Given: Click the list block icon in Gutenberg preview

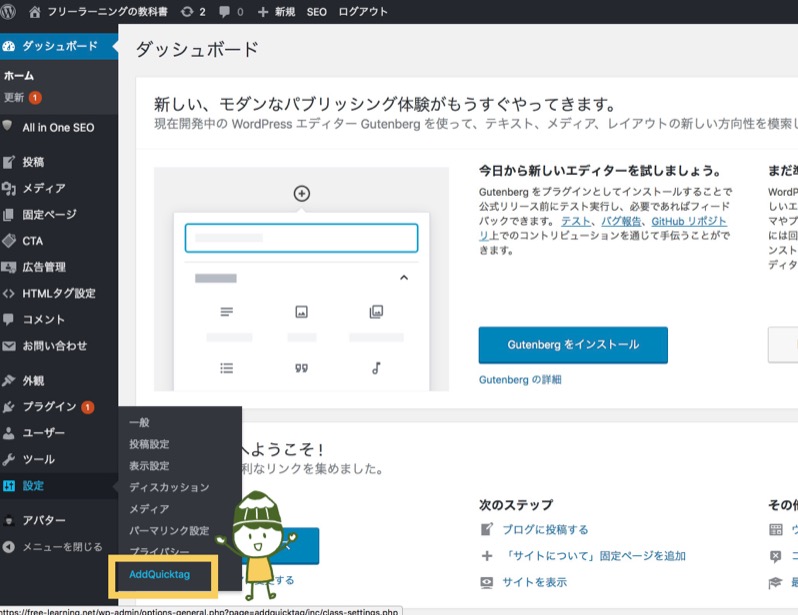Looking at the screenshot, I should click(226, 368).
